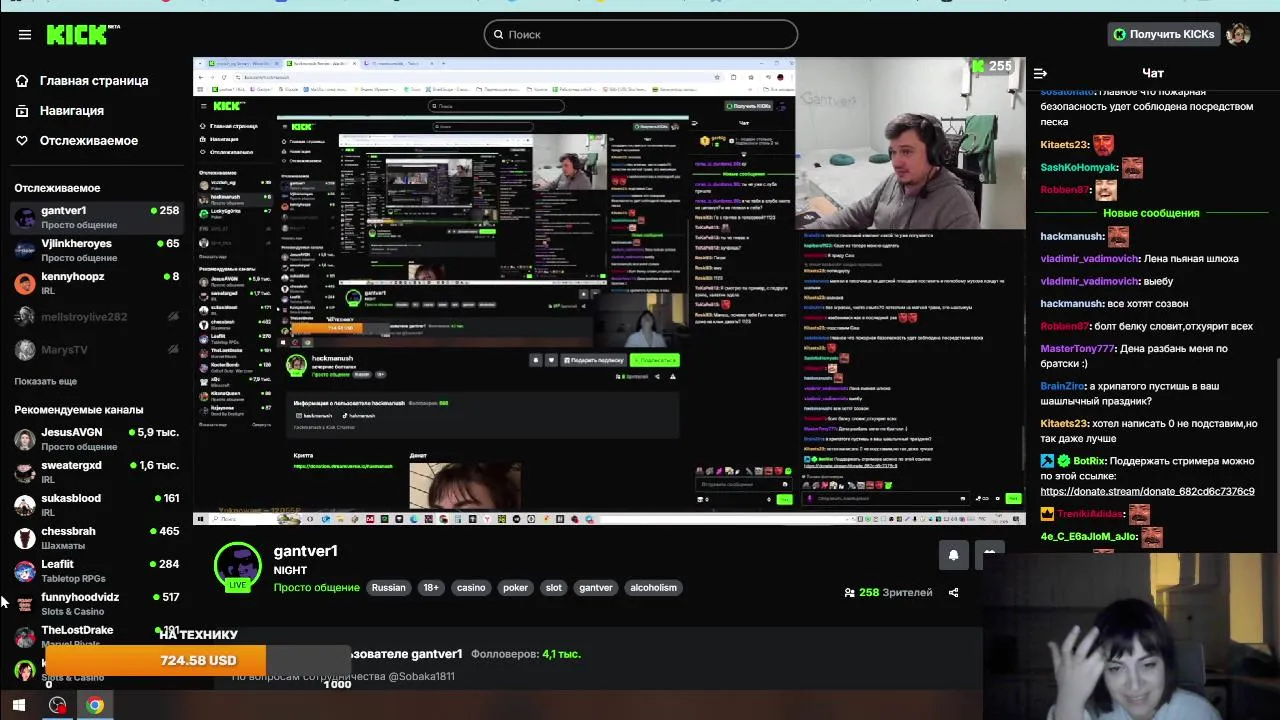Image resolution: width=1280 pixels, height=720 pixels.
Task: Open offline channel MarysTV
Action: pos(96,350)
